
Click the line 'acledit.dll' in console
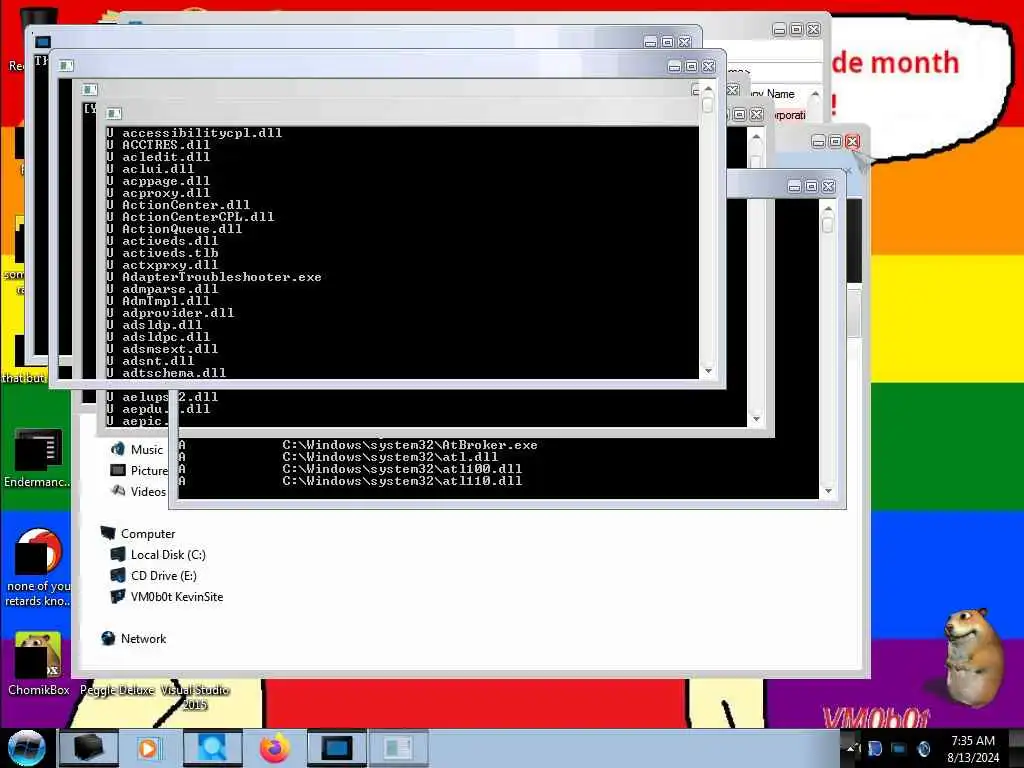[x=166, y=157]
